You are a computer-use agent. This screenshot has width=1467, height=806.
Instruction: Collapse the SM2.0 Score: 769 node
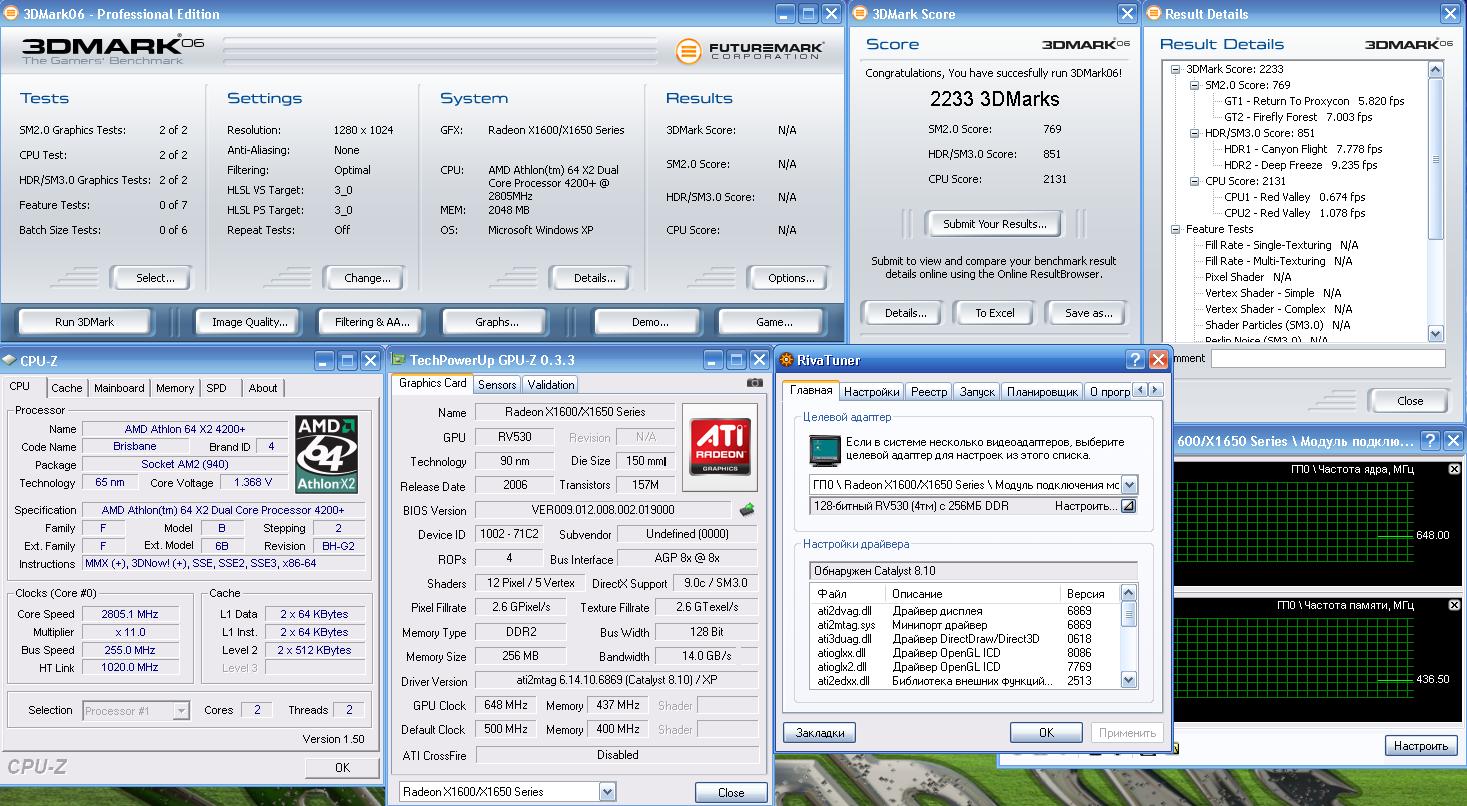(x=1195, y=85)
